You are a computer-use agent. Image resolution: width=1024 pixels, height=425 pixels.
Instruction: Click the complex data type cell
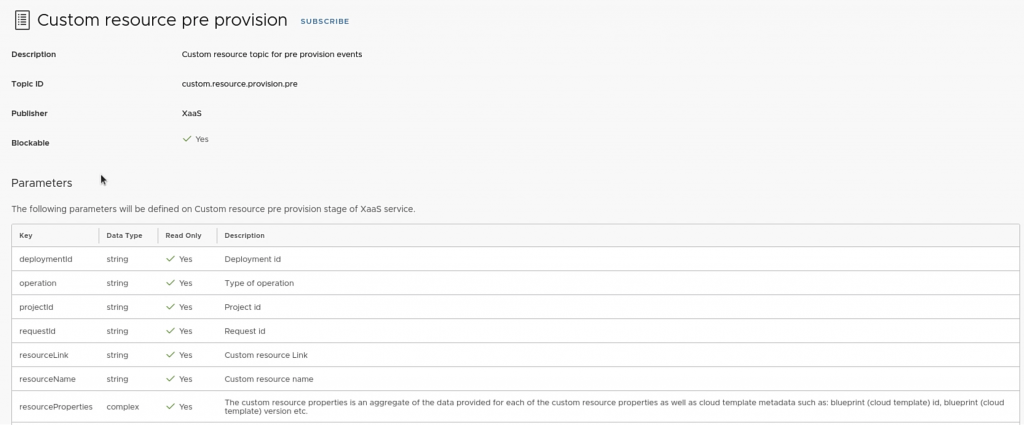[123, 407]
